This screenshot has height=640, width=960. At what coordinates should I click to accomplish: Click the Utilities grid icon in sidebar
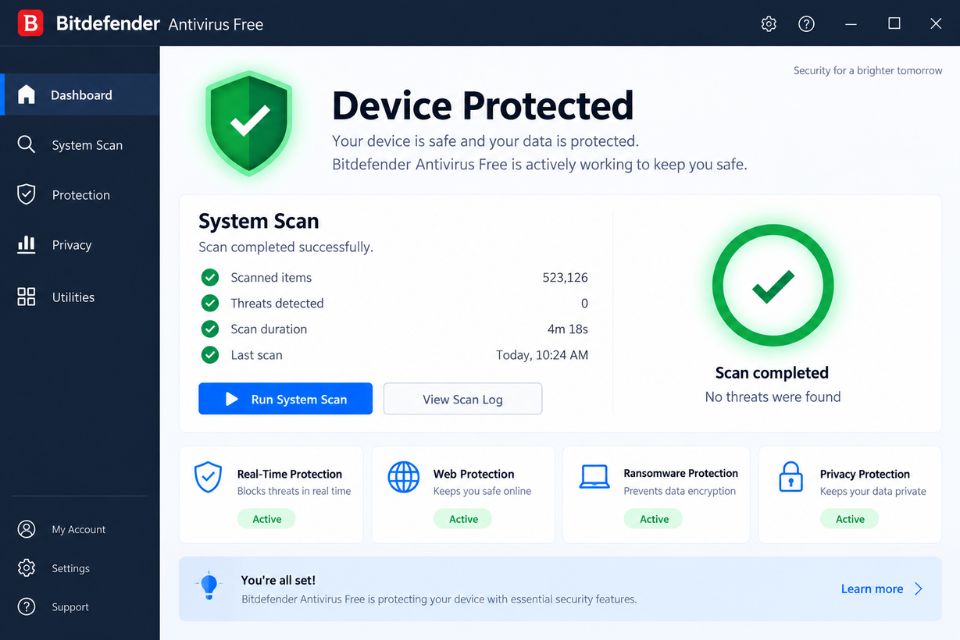click(x=26, y=296)
